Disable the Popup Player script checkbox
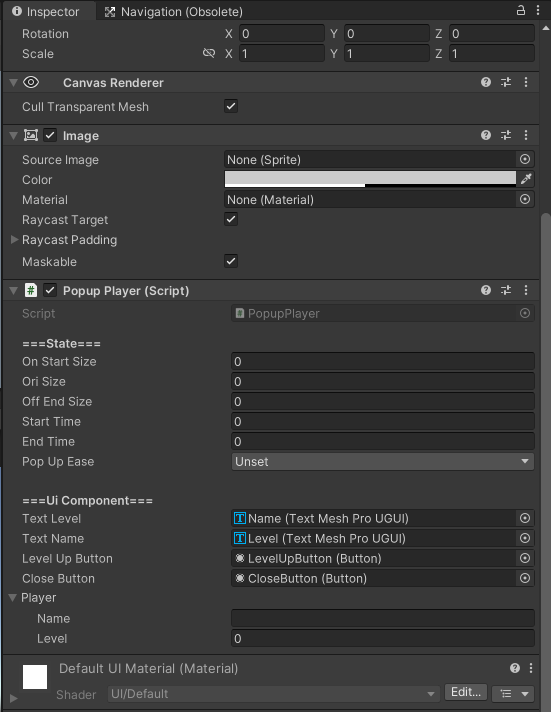Viewport: 551px width, 712px height. point(50,290)
